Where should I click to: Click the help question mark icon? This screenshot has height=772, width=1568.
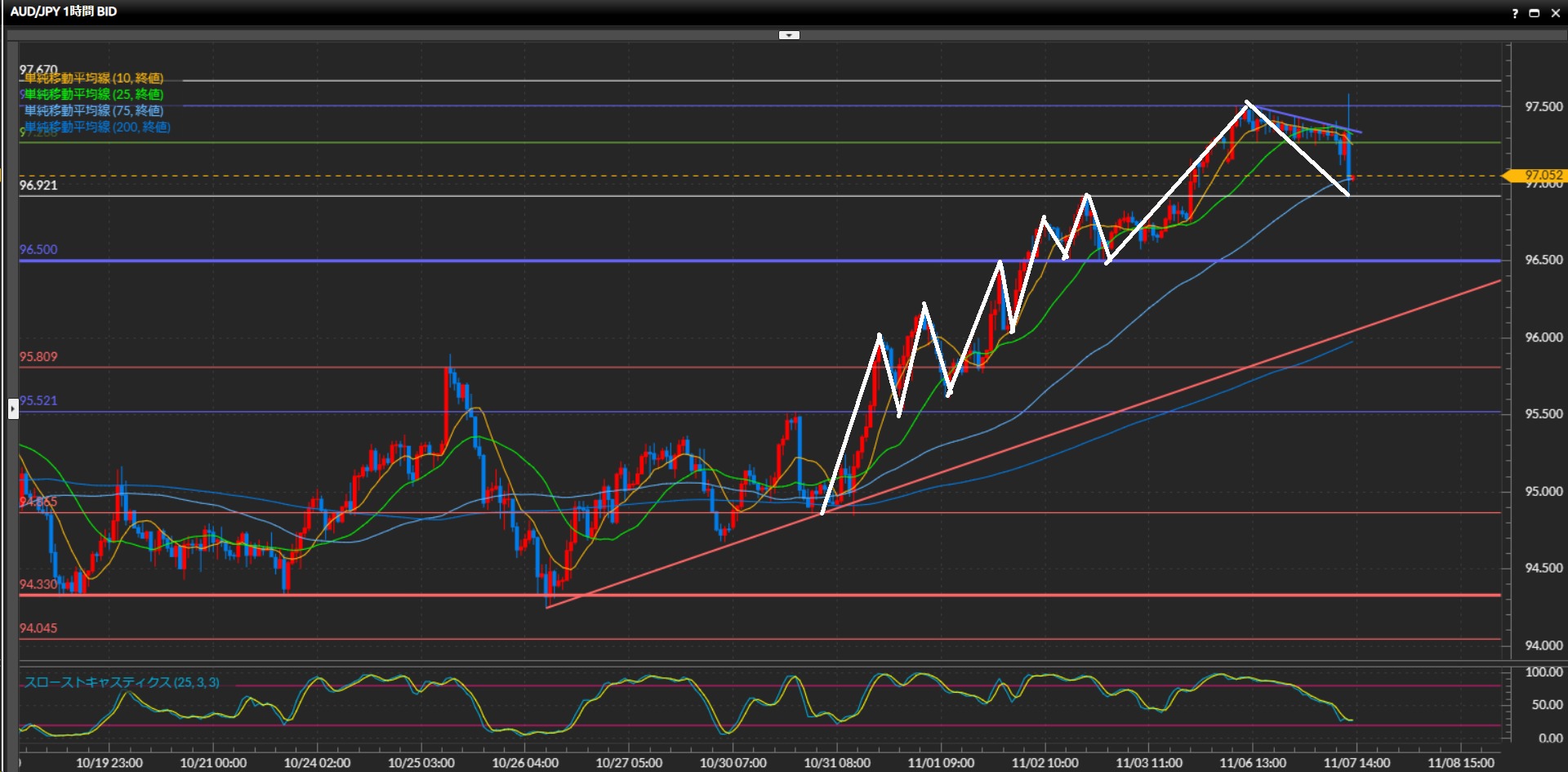click(1515, 13)
